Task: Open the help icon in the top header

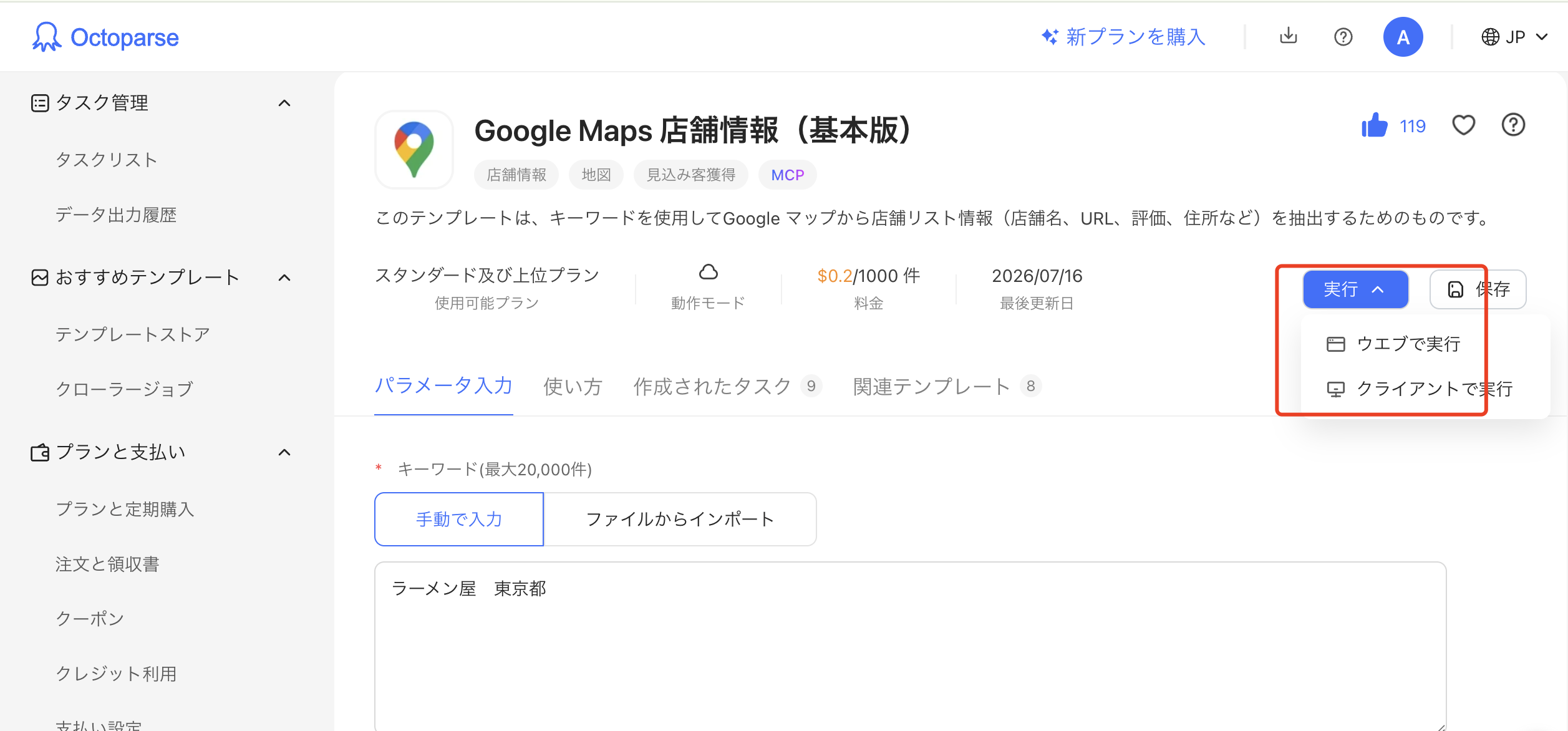Action: 1343,37
